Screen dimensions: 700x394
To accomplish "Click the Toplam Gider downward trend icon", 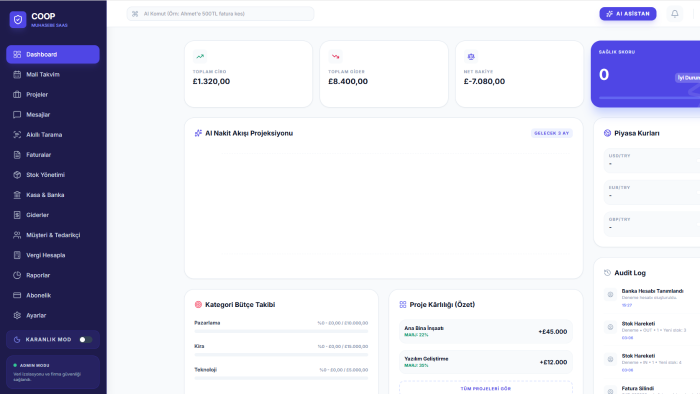I will coord(335,57).
